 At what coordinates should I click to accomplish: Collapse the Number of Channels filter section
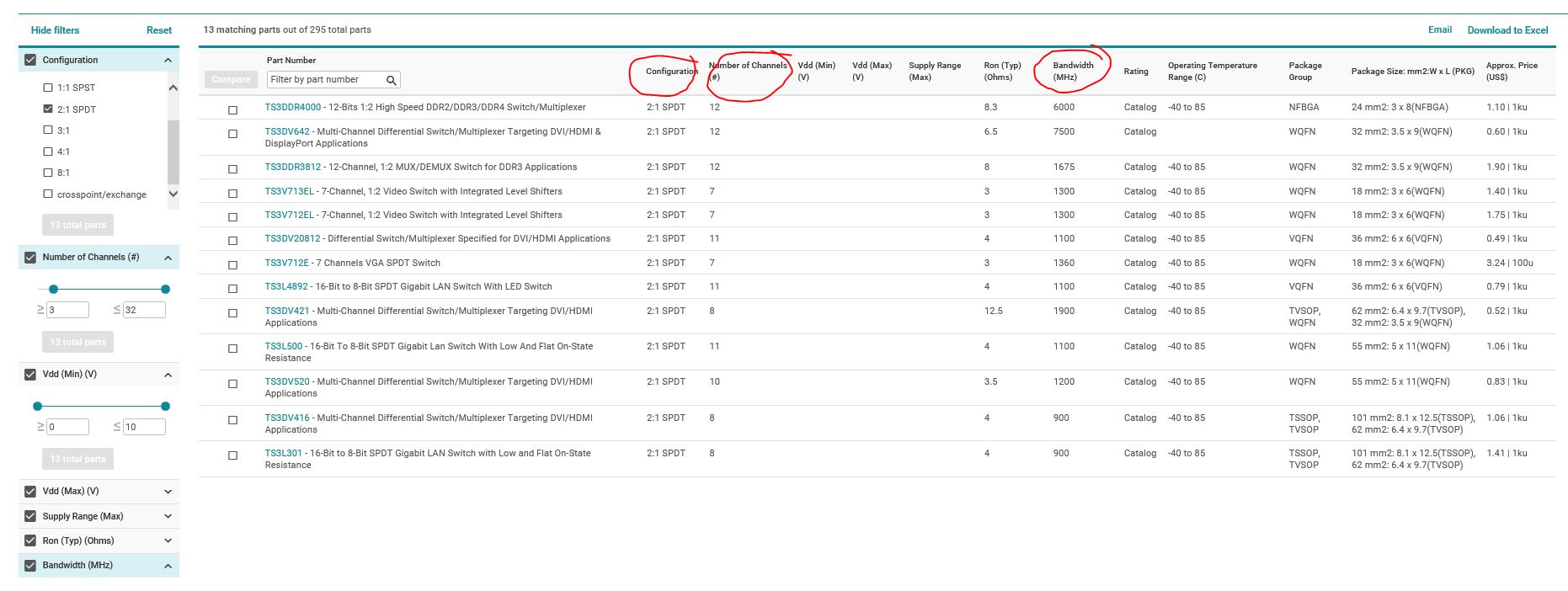168,258
